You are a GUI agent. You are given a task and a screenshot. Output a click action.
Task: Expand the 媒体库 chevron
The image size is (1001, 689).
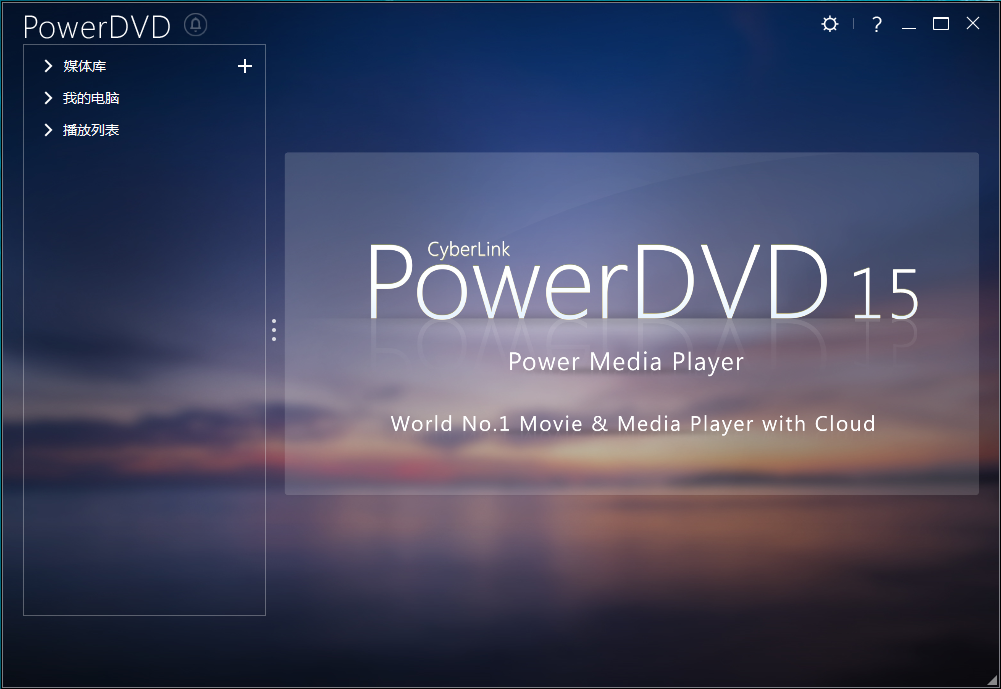tap(48, 66)
